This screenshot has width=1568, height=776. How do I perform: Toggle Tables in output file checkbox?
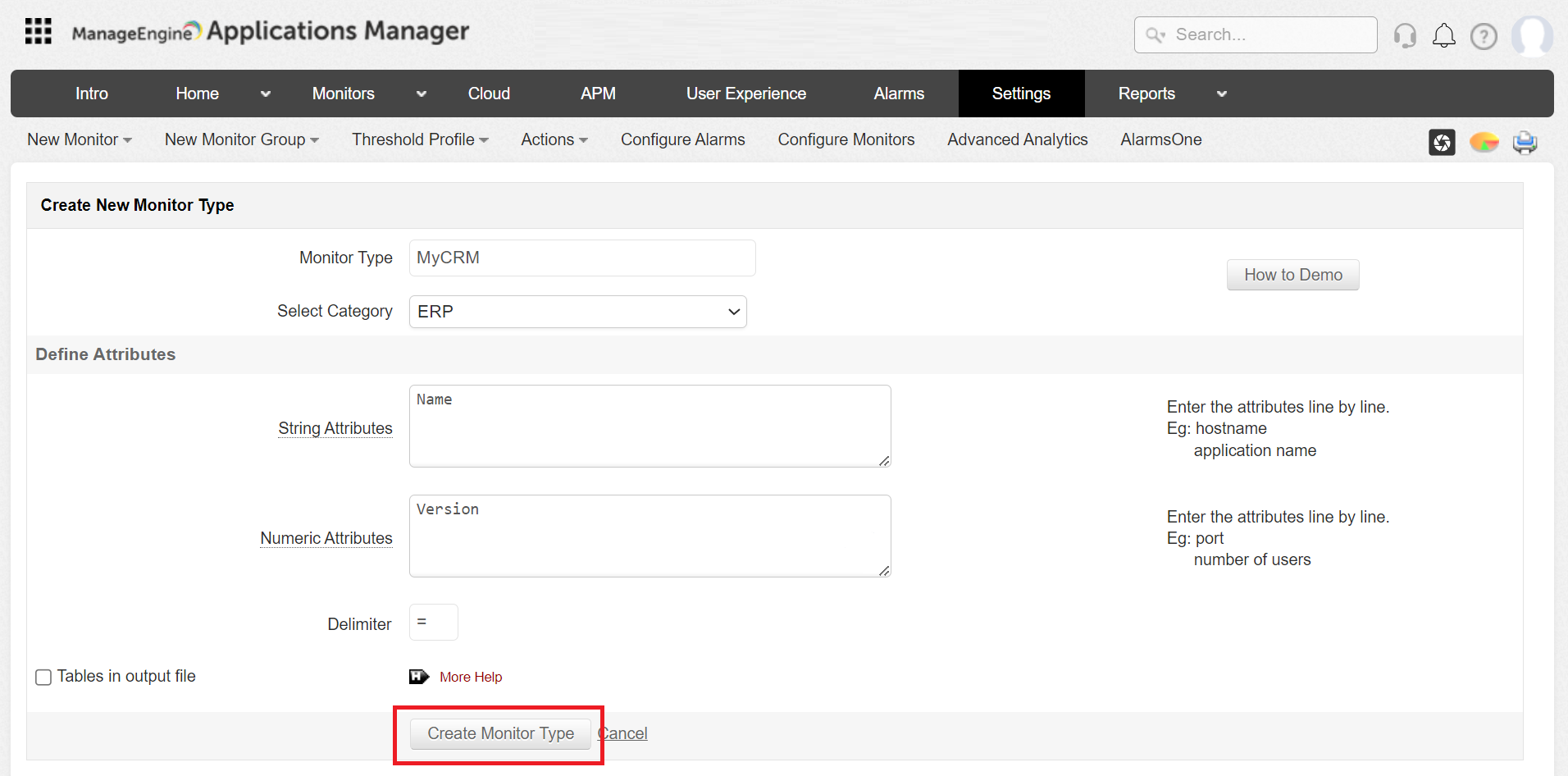pos(43,677)
